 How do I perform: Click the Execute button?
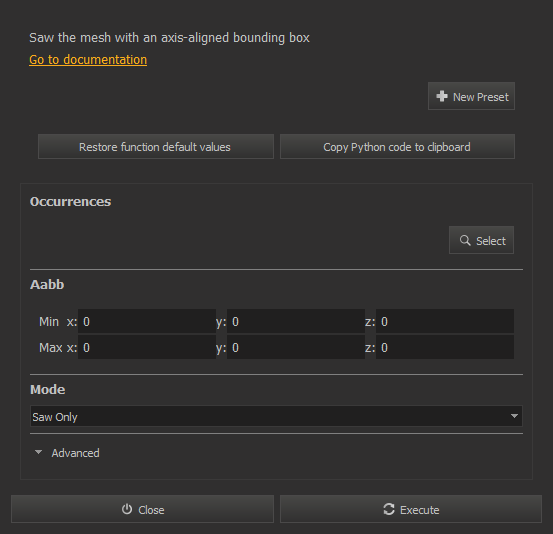tap(411, 509)
